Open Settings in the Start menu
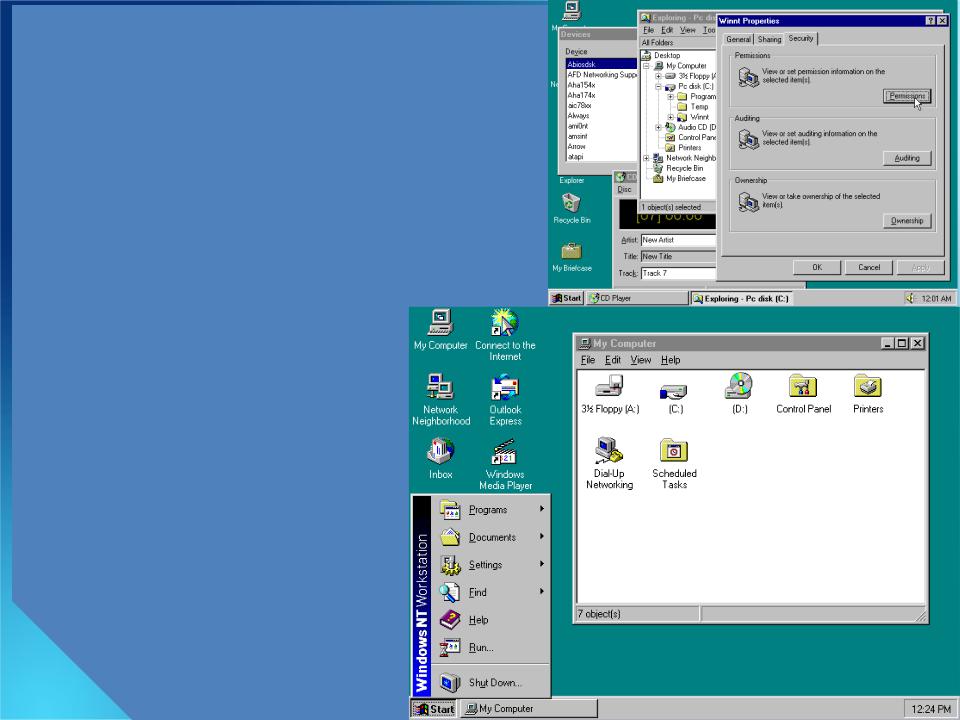The width and height of the screenshot is (960, 720). (491, 564)
